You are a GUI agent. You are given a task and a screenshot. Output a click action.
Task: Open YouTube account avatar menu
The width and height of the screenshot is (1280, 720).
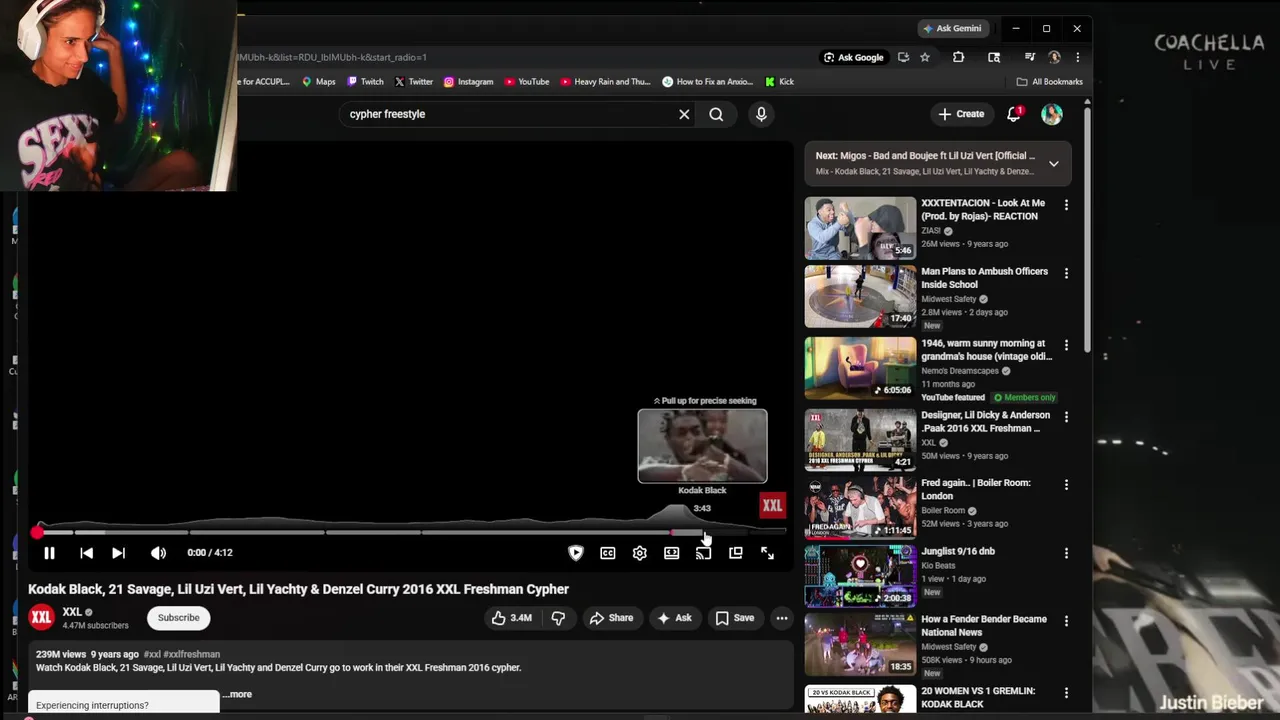tap(1052, 114)
